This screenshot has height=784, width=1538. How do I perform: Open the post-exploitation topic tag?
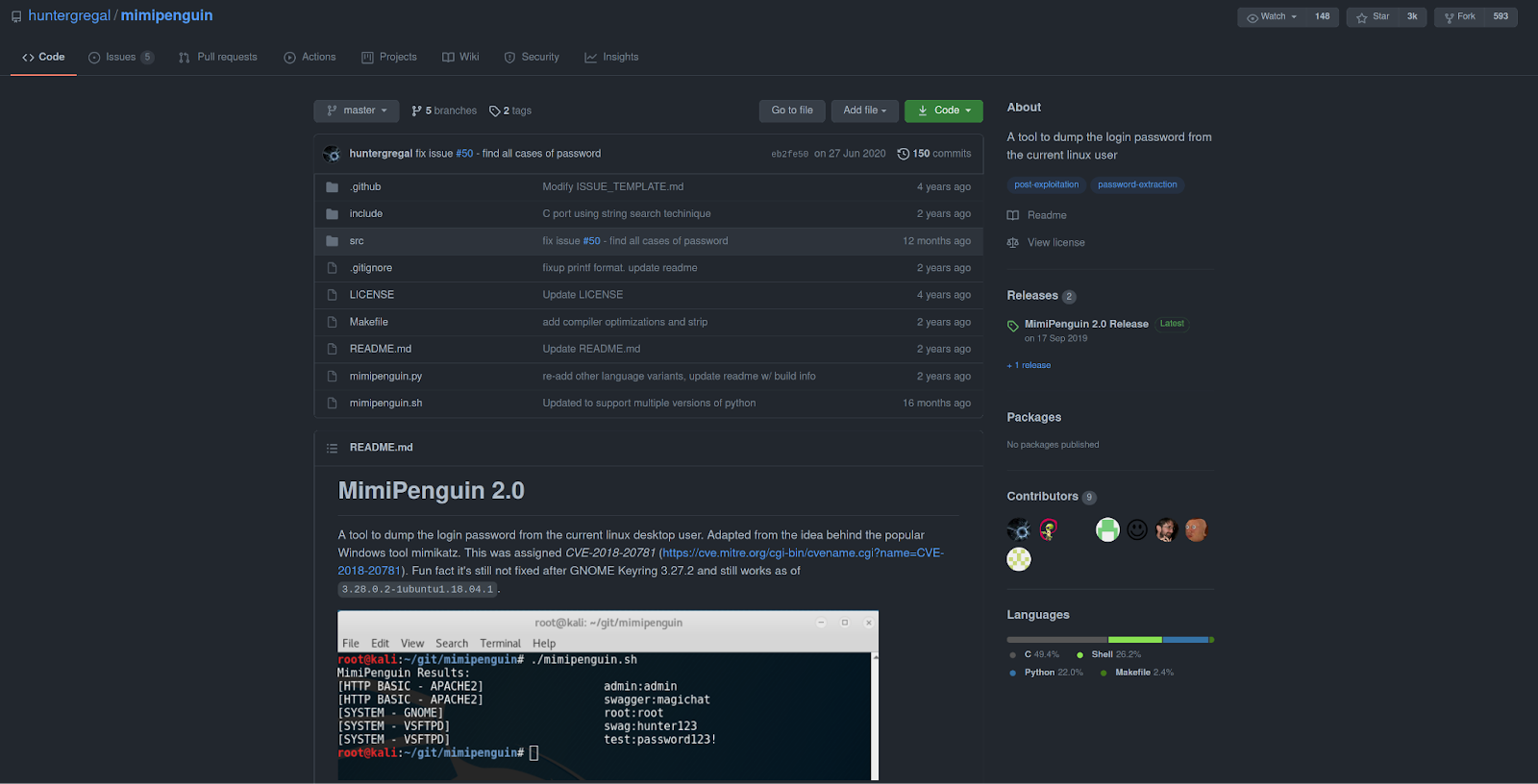[1046, 184]
